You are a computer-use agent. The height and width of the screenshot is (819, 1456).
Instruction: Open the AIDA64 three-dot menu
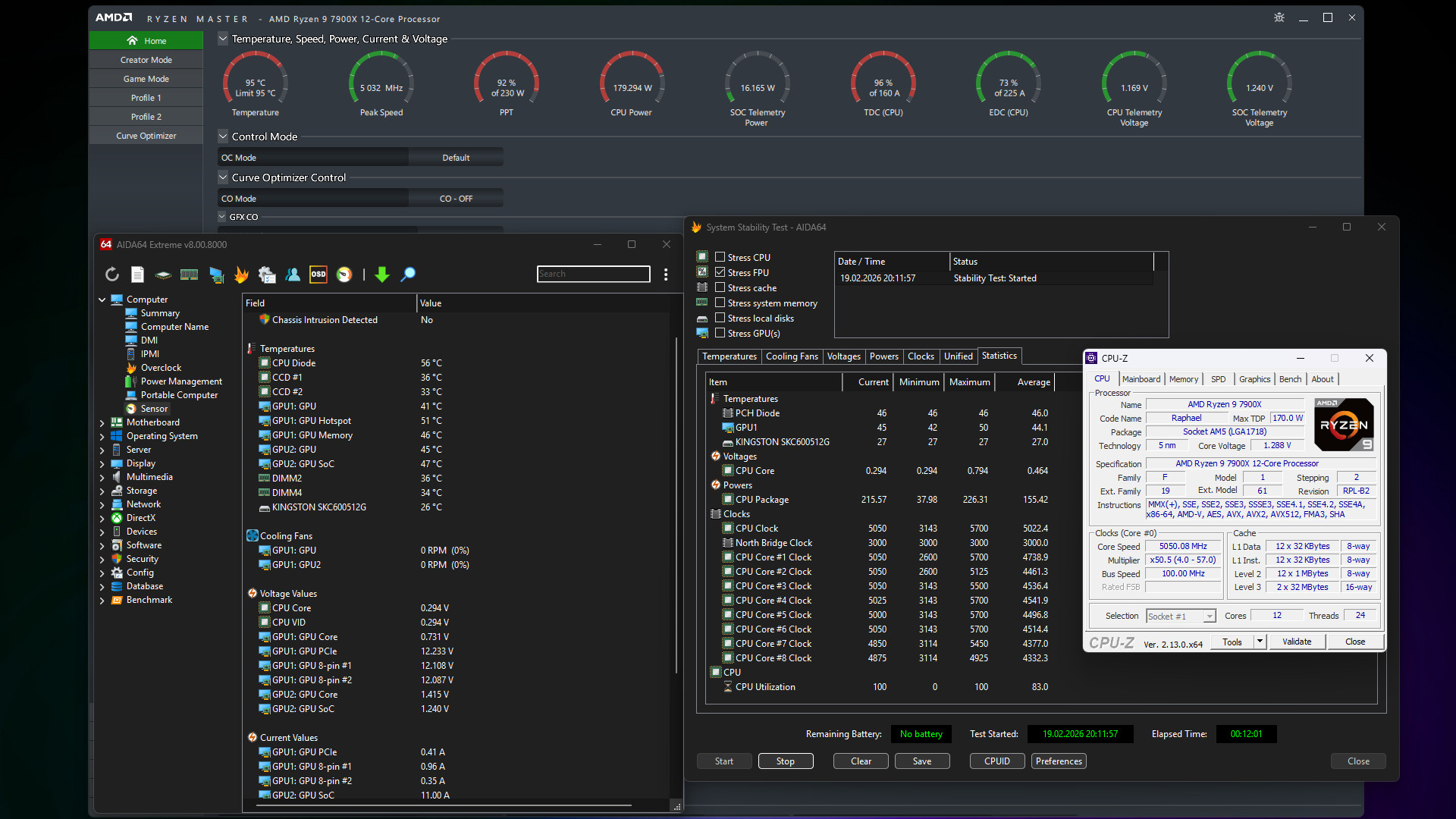(666, 275)
